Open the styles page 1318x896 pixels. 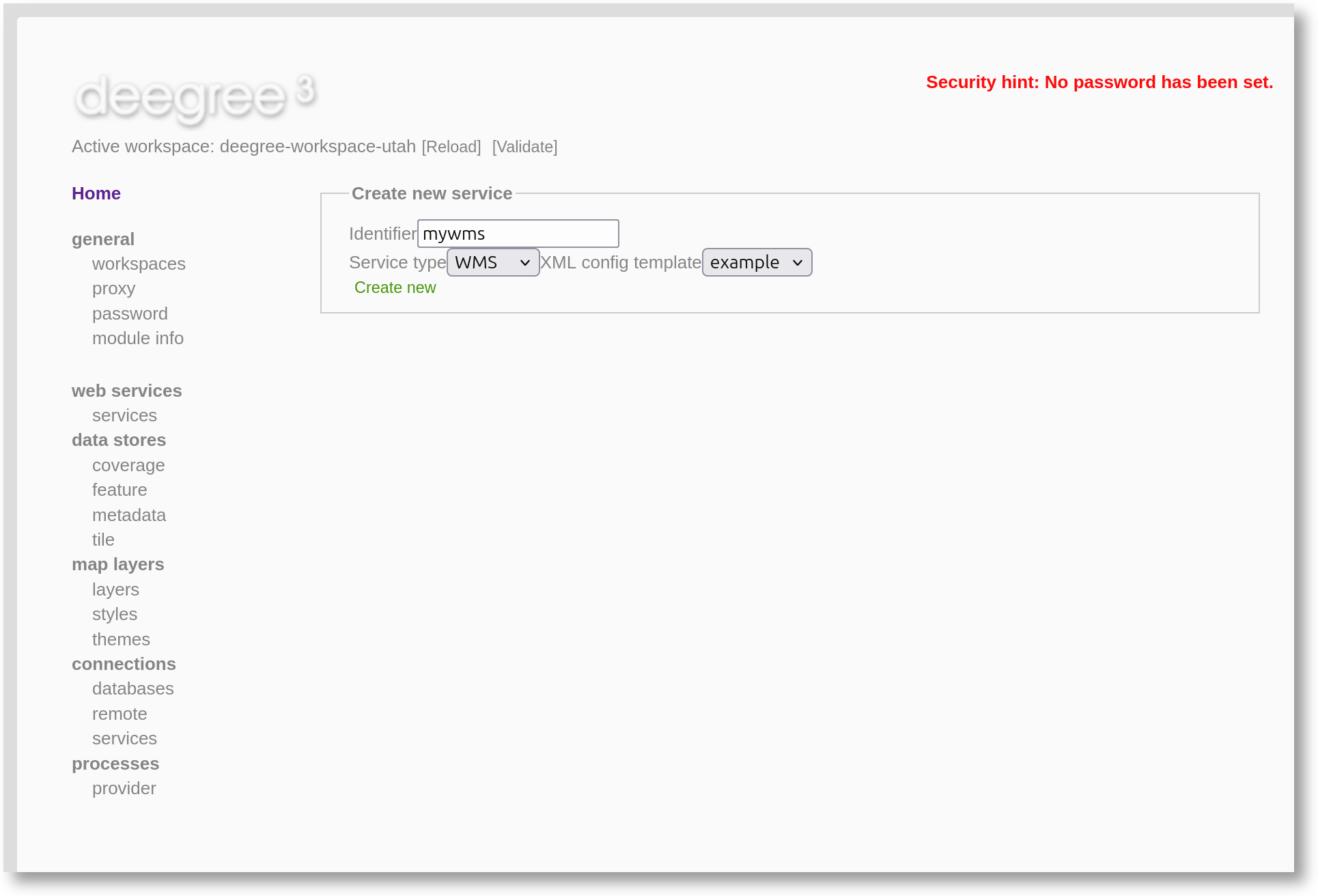[x=114, y=615]
